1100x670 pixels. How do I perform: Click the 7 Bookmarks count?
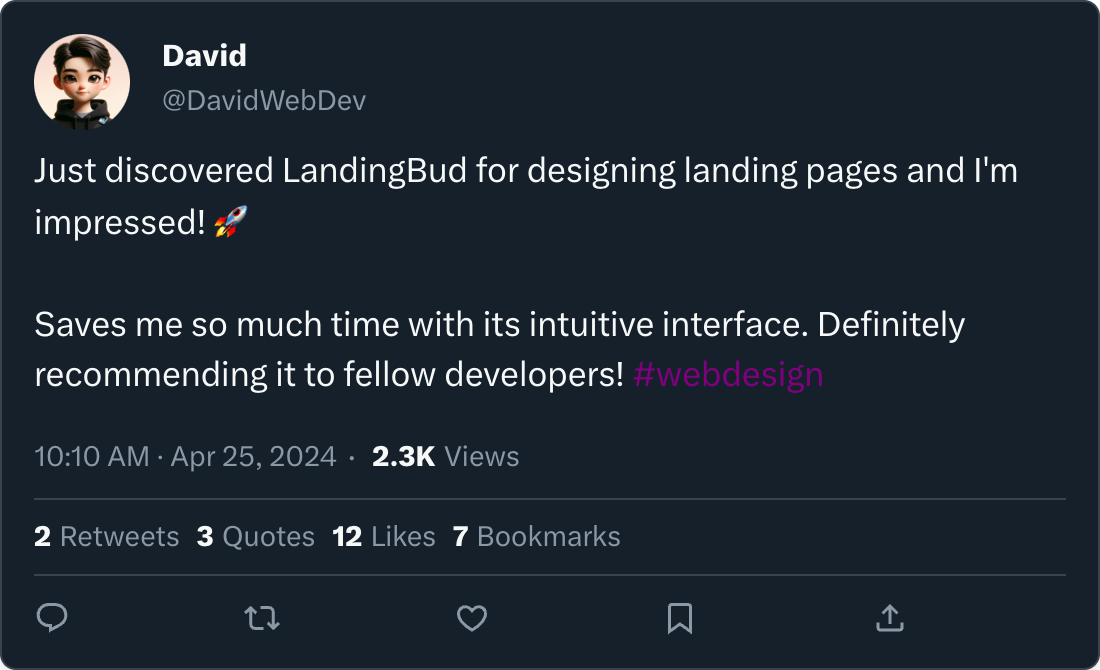[x=536, y=537]
